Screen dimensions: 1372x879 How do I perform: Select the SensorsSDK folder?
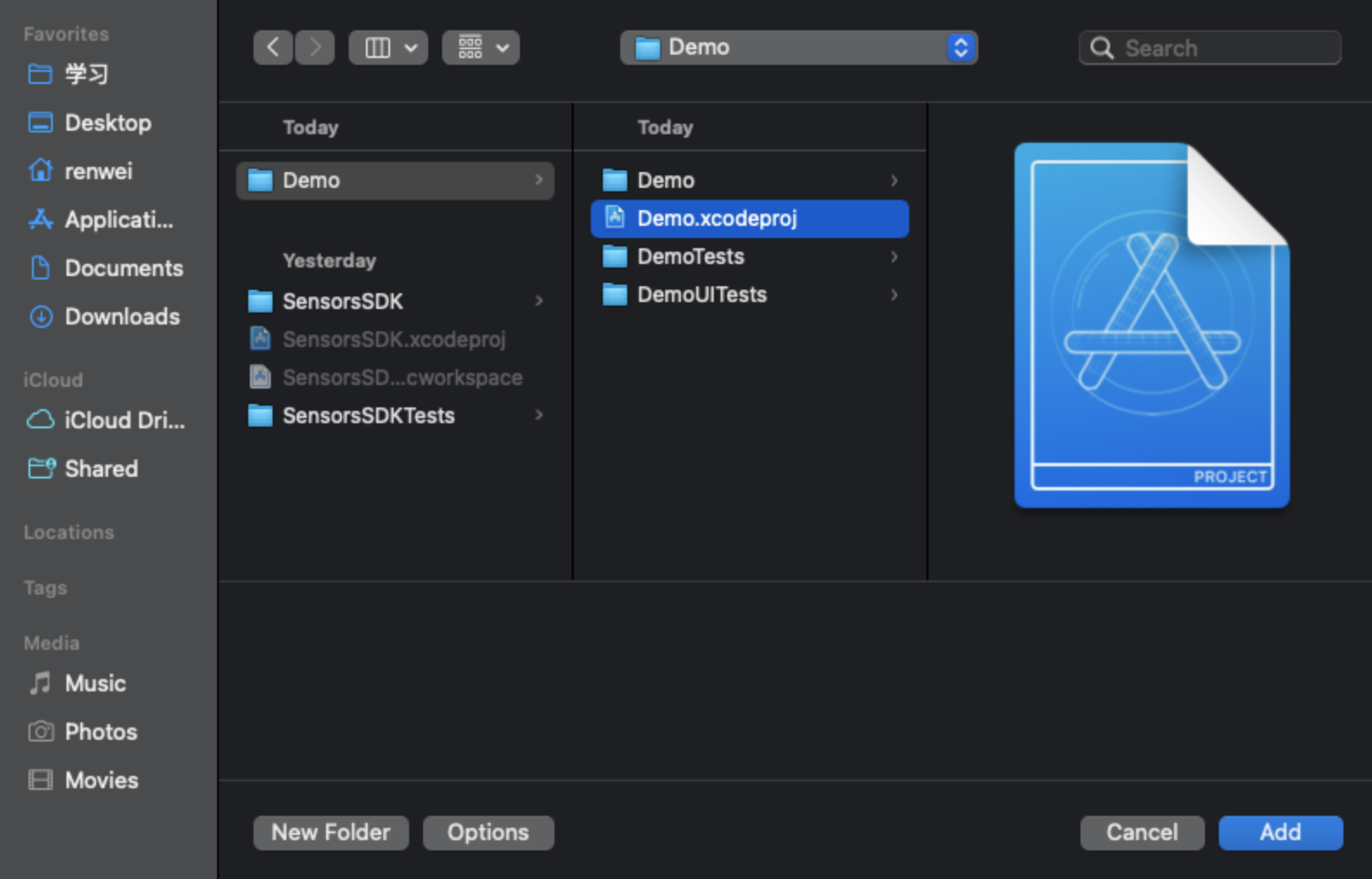click(x=395, y=301)
